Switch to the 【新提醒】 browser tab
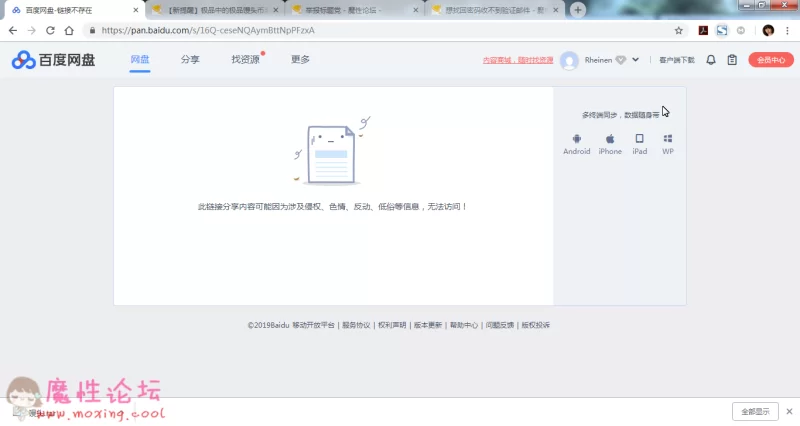Image resolution: width=800 pixels, height=426 pixels. (x=215, y=10)
